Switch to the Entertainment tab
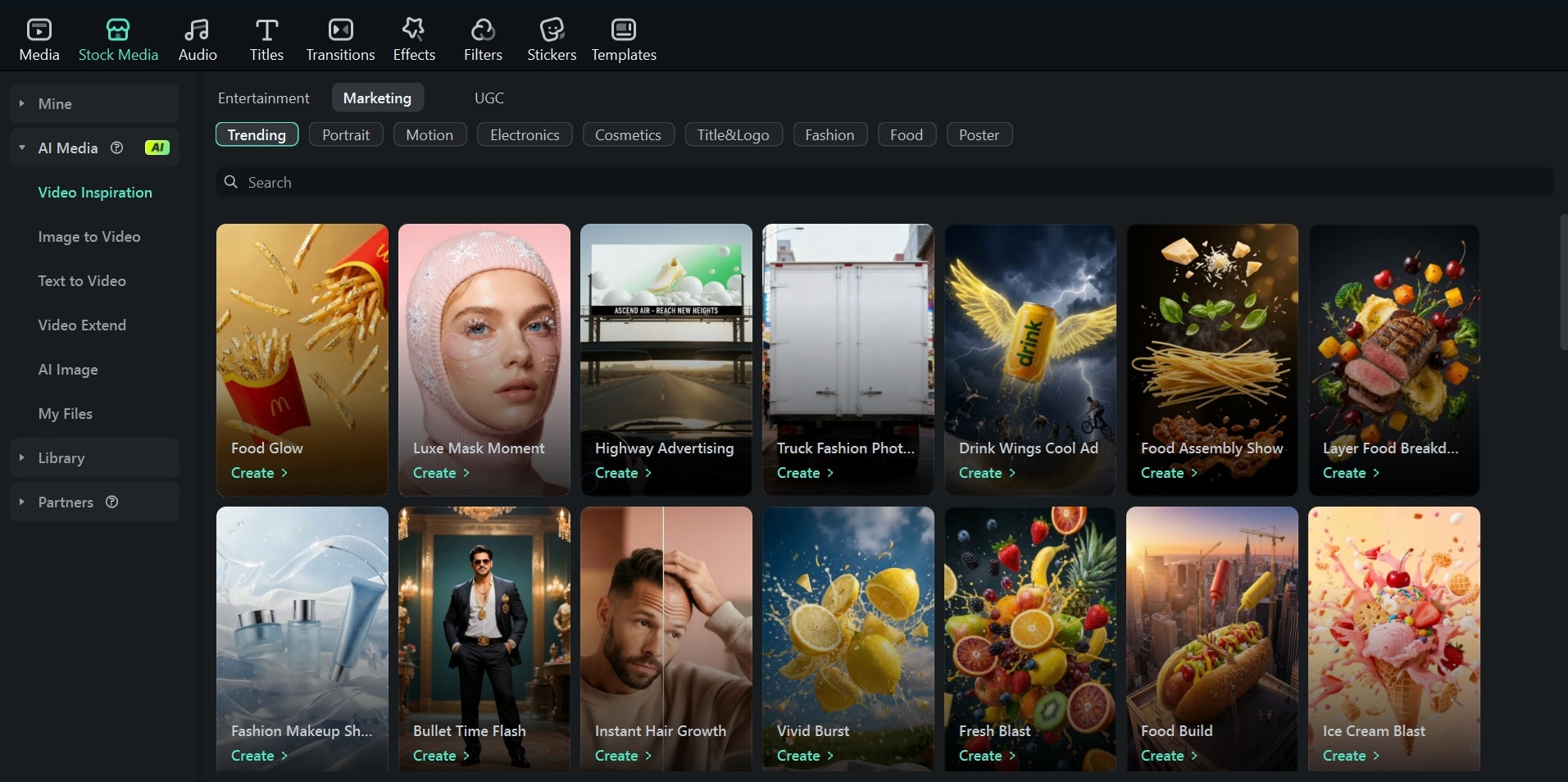Screen dimensions: 1568x782 pyautogui.click(x=263, y=98)
